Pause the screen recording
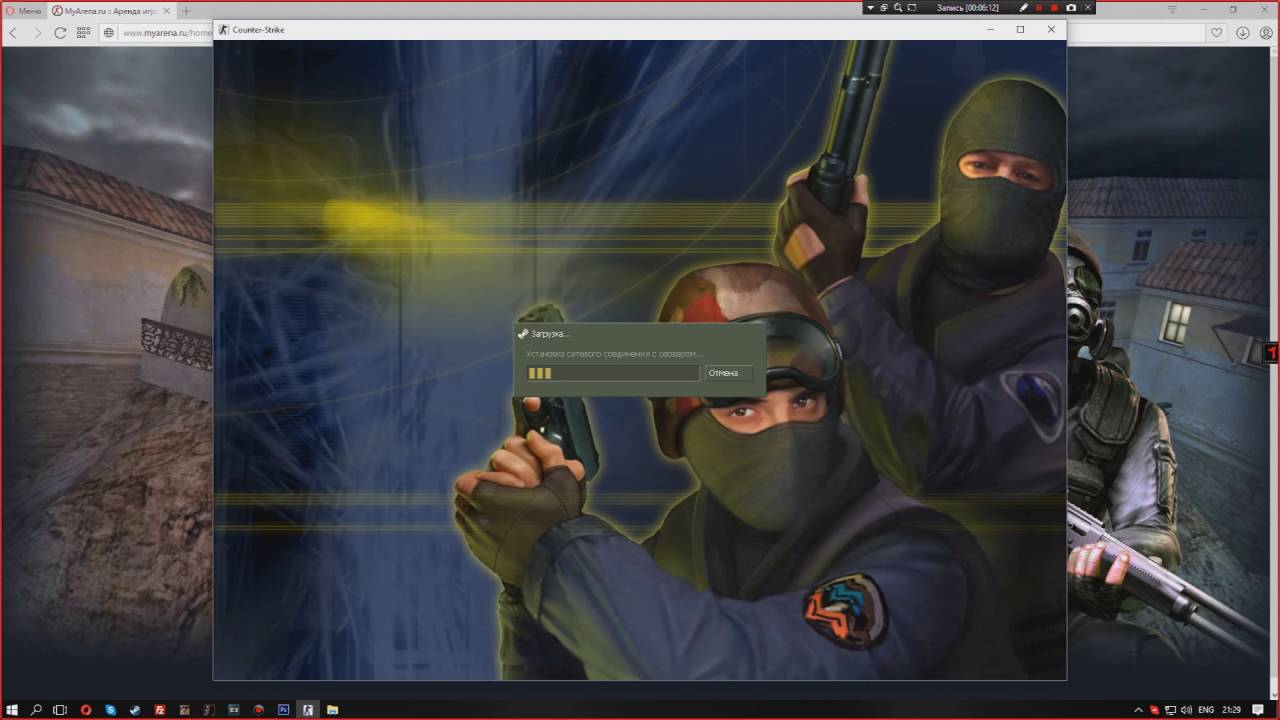 1039,8
